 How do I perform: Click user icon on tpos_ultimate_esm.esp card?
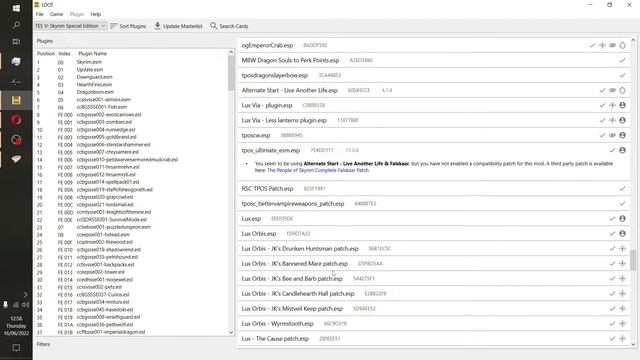coord(622,150)
